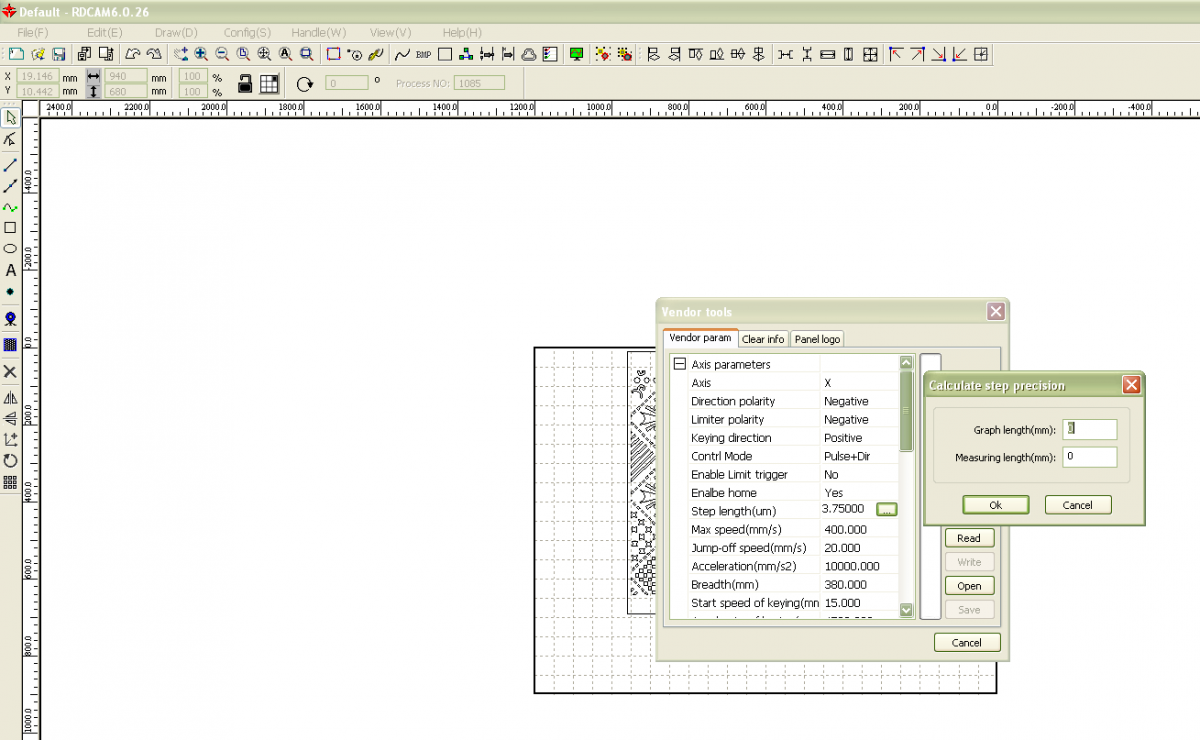Open the Step length calculator ellipsis button
The width and height of the screenshot is (1200, 740).
pyautogui.click(x=887, y=509)
